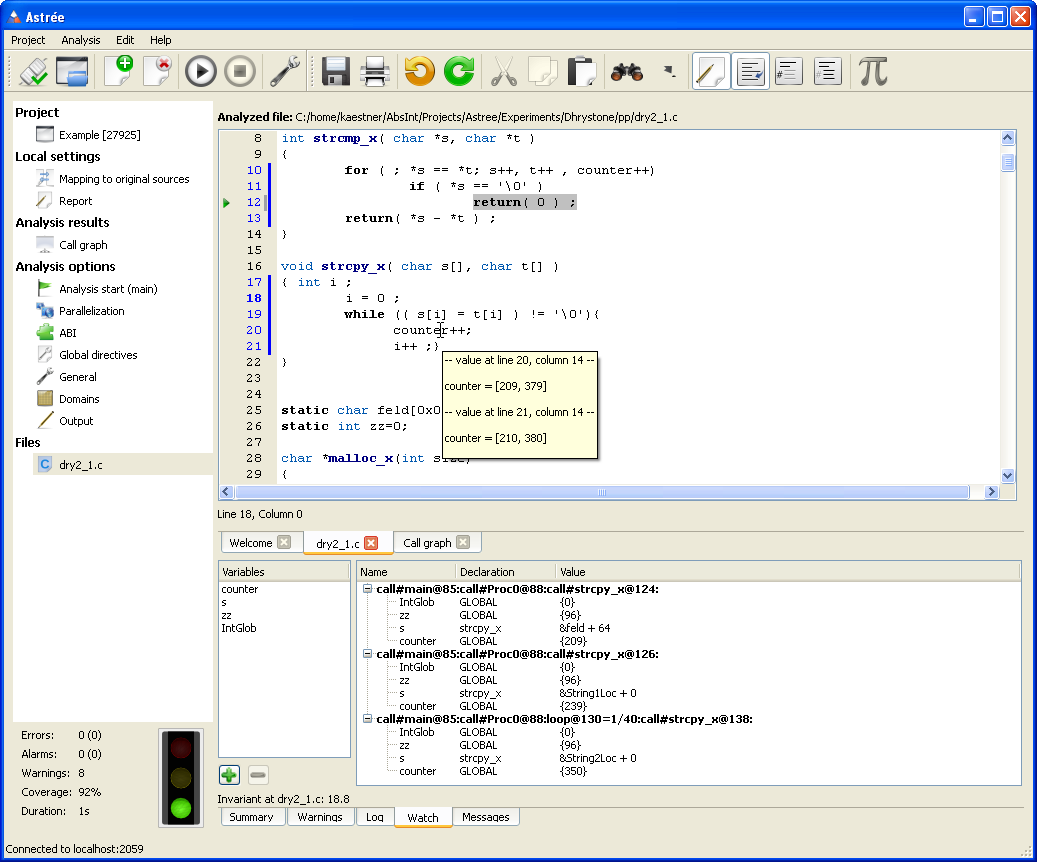
Task: Click the remove file red x icon
Action: [x=157, y=71]
